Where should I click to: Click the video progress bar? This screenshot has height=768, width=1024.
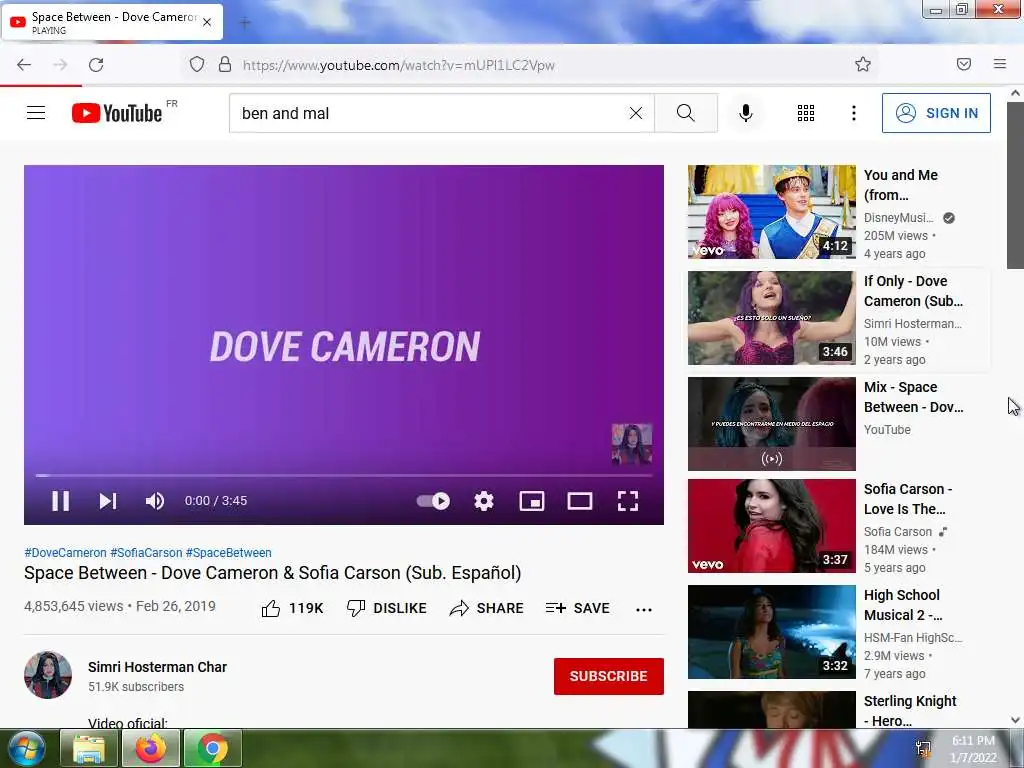tap(344, 475)
